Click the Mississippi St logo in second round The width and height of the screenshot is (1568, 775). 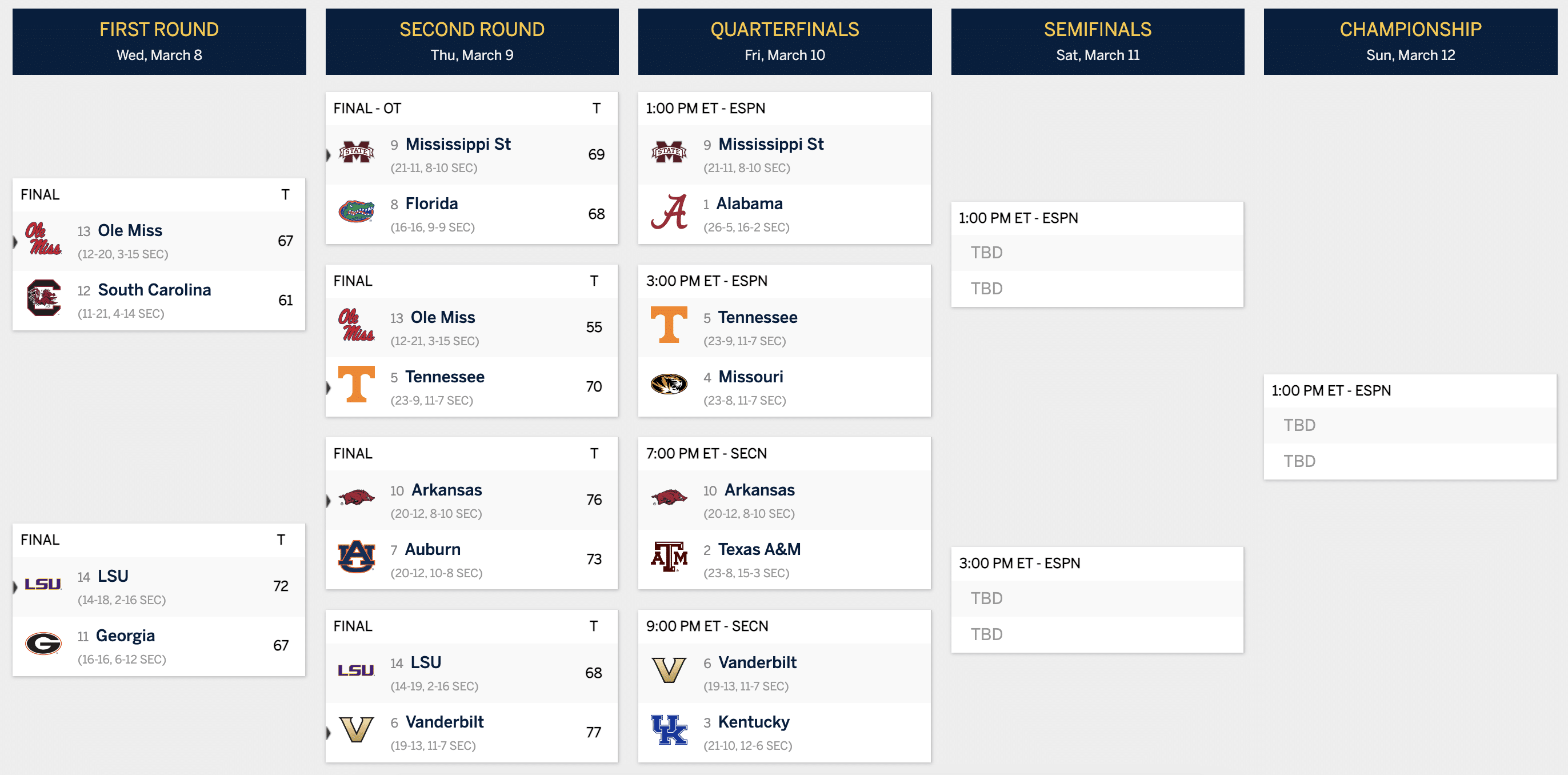point(356,152)
